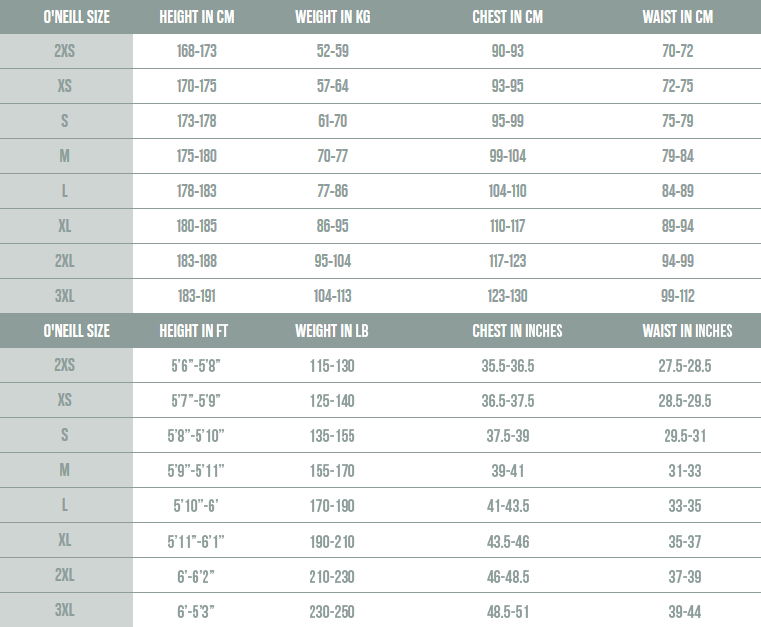The image size is (761, 627).
Task: Select height value 178-183
Action: coord(197,191)
